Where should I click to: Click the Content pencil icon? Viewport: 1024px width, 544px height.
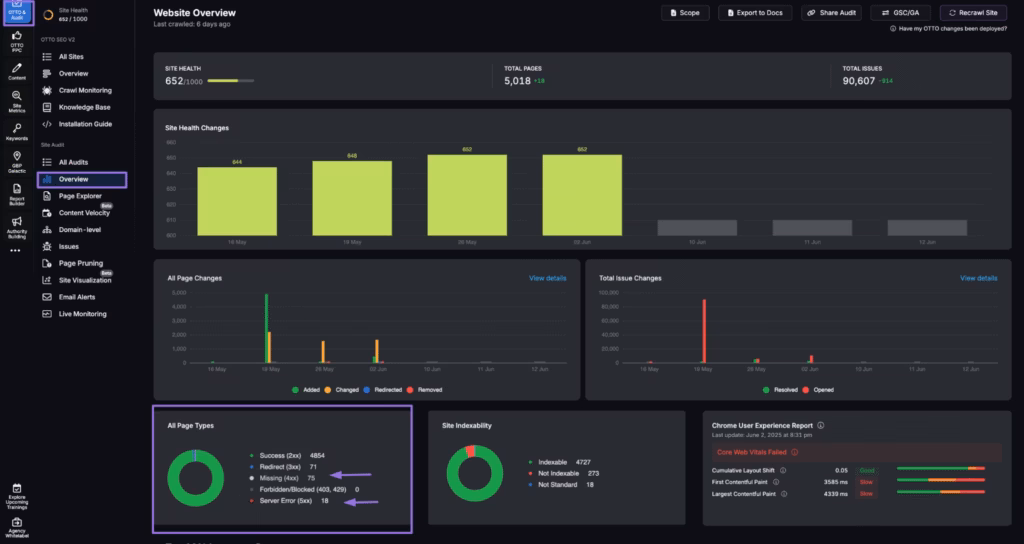17,70
